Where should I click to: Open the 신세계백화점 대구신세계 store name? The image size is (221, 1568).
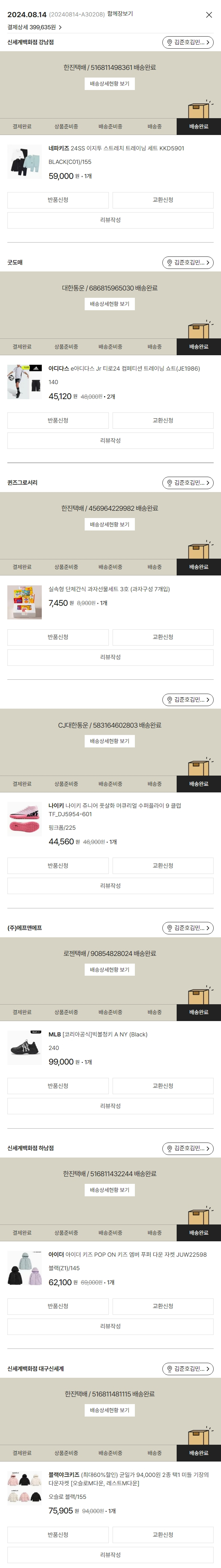36,1369
